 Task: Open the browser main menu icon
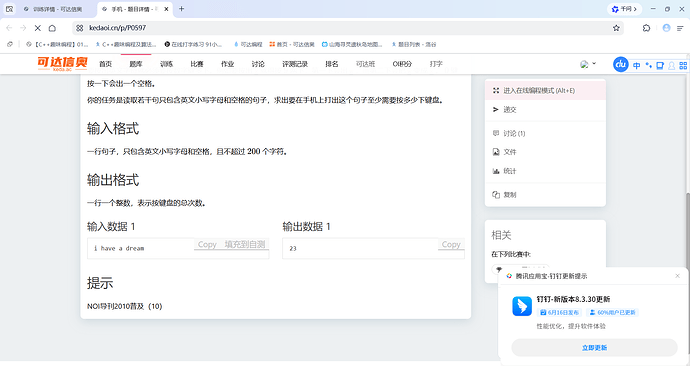pyautogui.click(x=680, y=28)
